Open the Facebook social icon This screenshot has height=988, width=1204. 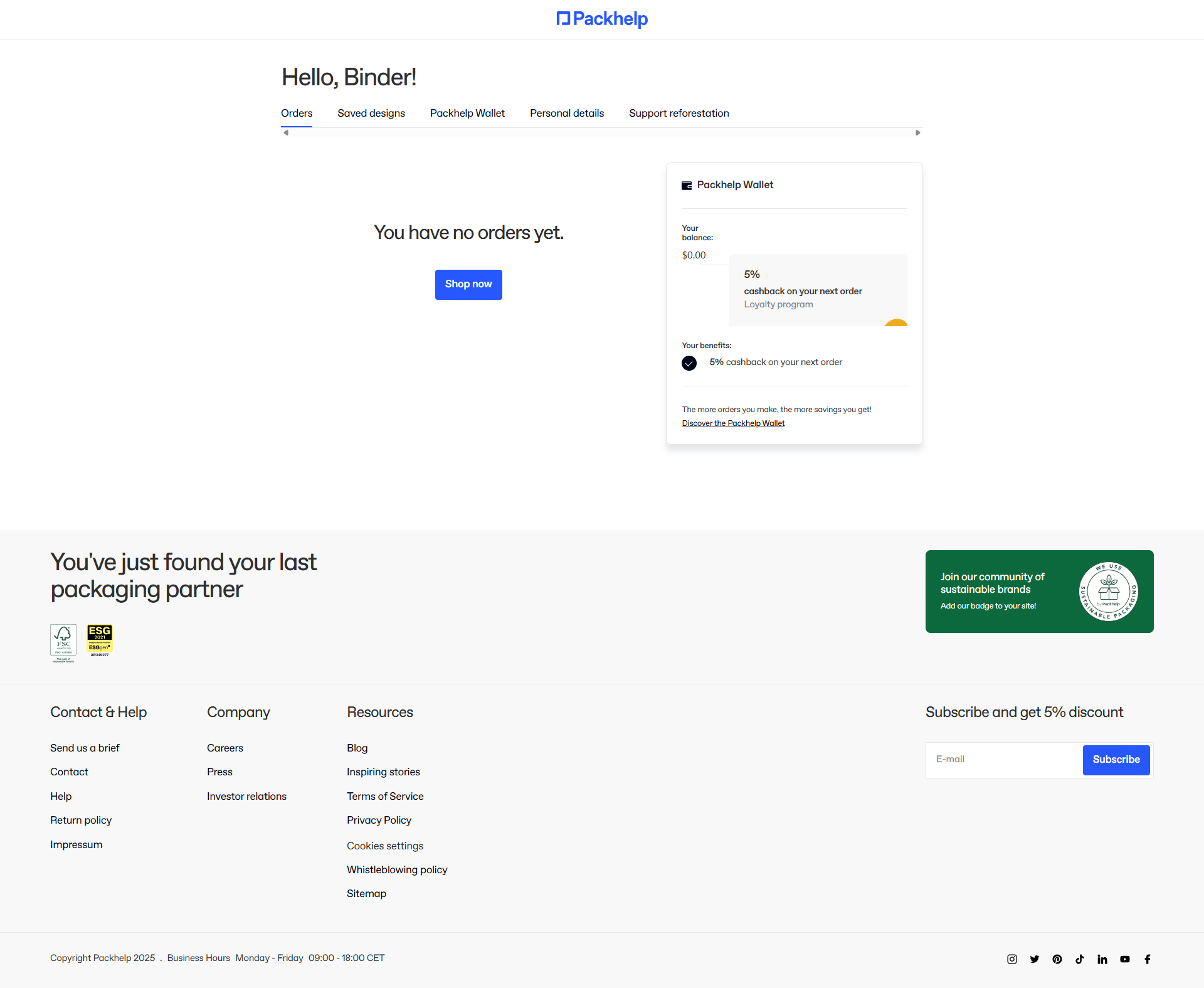click(x=1148, y=959)
